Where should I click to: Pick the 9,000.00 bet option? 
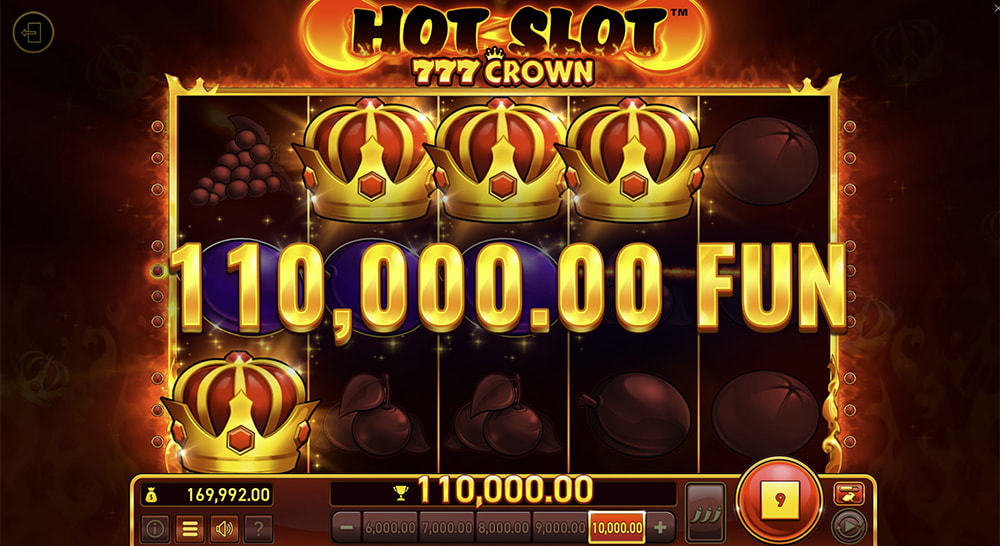click(560, 528)
